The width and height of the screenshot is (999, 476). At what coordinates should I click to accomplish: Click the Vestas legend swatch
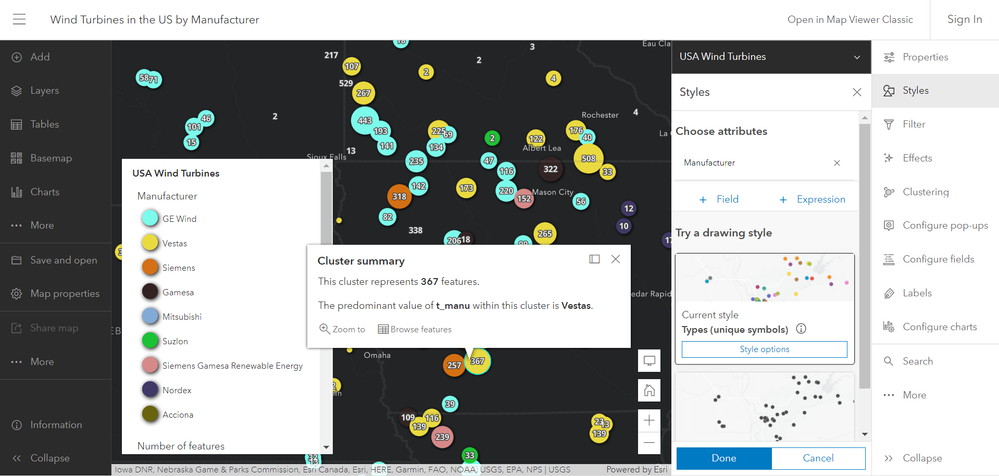150,243
